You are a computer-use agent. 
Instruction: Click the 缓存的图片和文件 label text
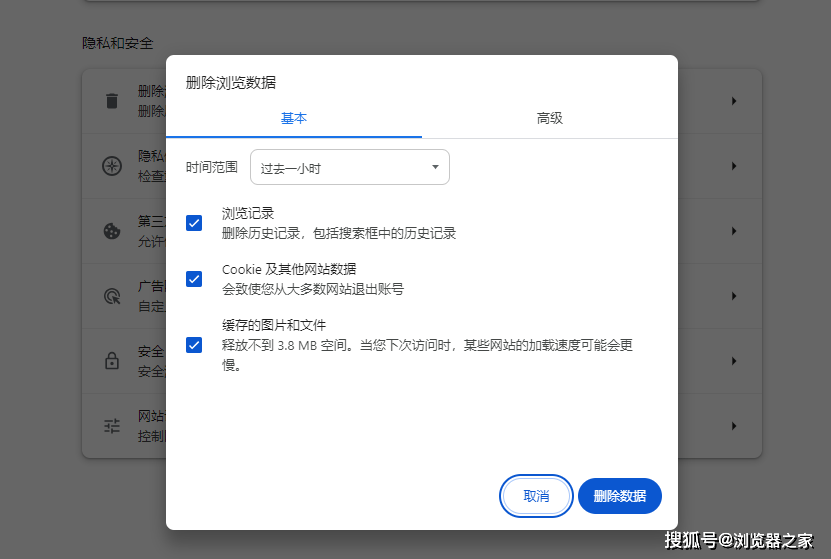click(273, 325)
